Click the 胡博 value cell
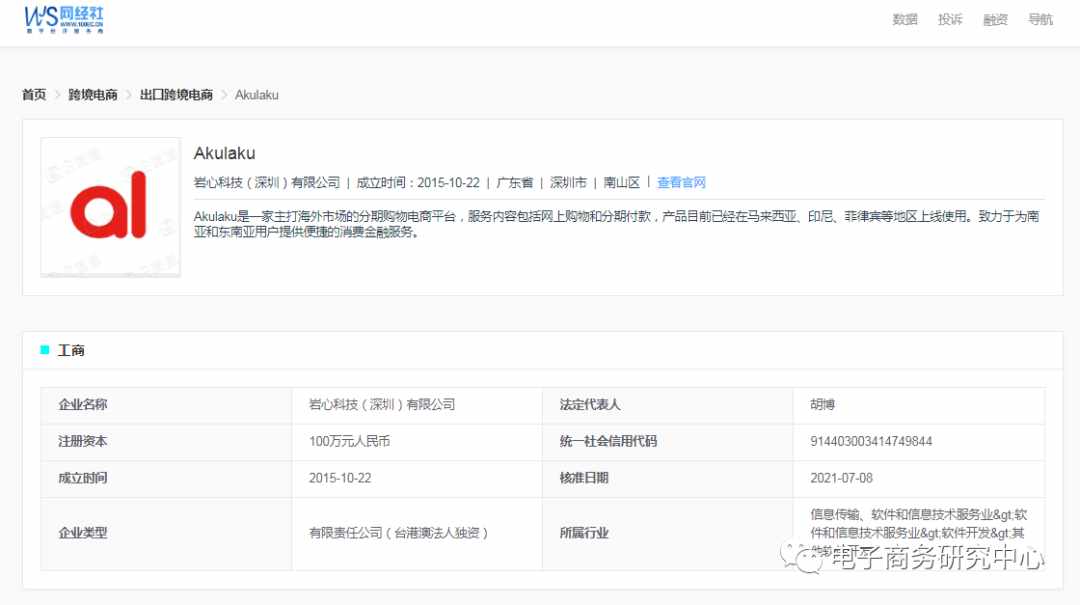 919,405
